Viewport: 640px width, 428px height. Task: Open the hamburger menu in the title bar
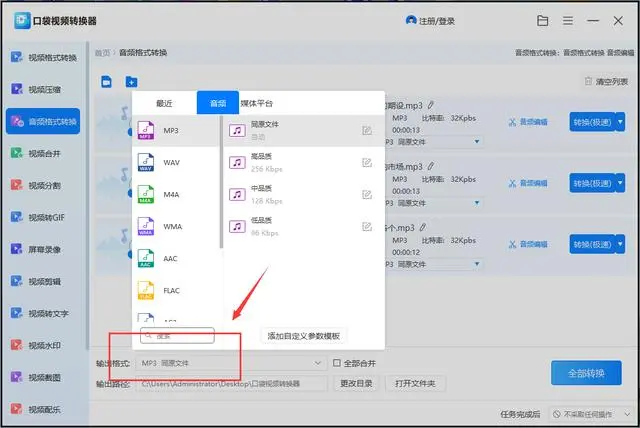click(568, 20)
